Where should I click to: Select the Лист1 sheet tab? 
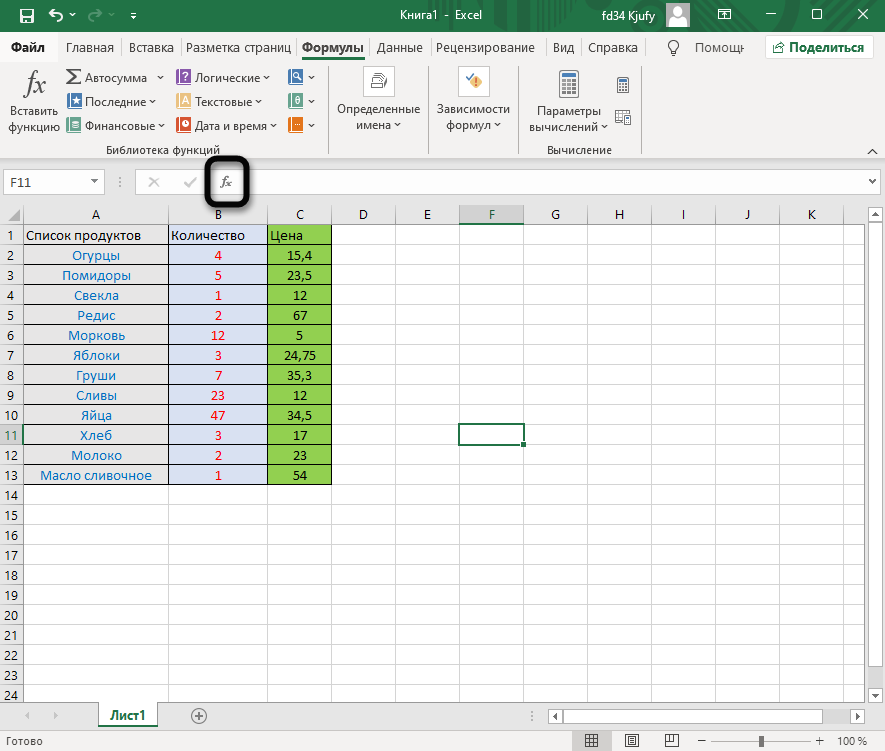pos(128,715)
